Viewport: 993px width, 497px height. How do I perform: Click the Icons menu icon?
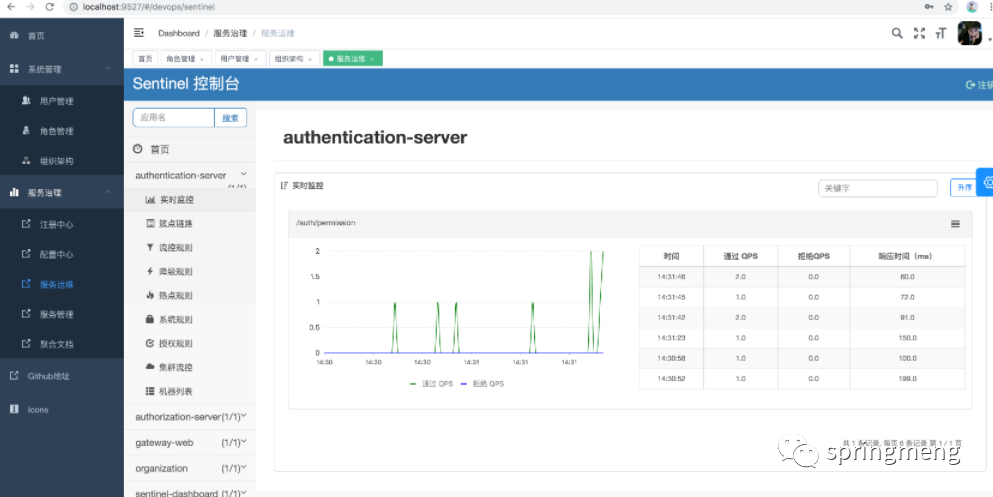click(14, 409)
